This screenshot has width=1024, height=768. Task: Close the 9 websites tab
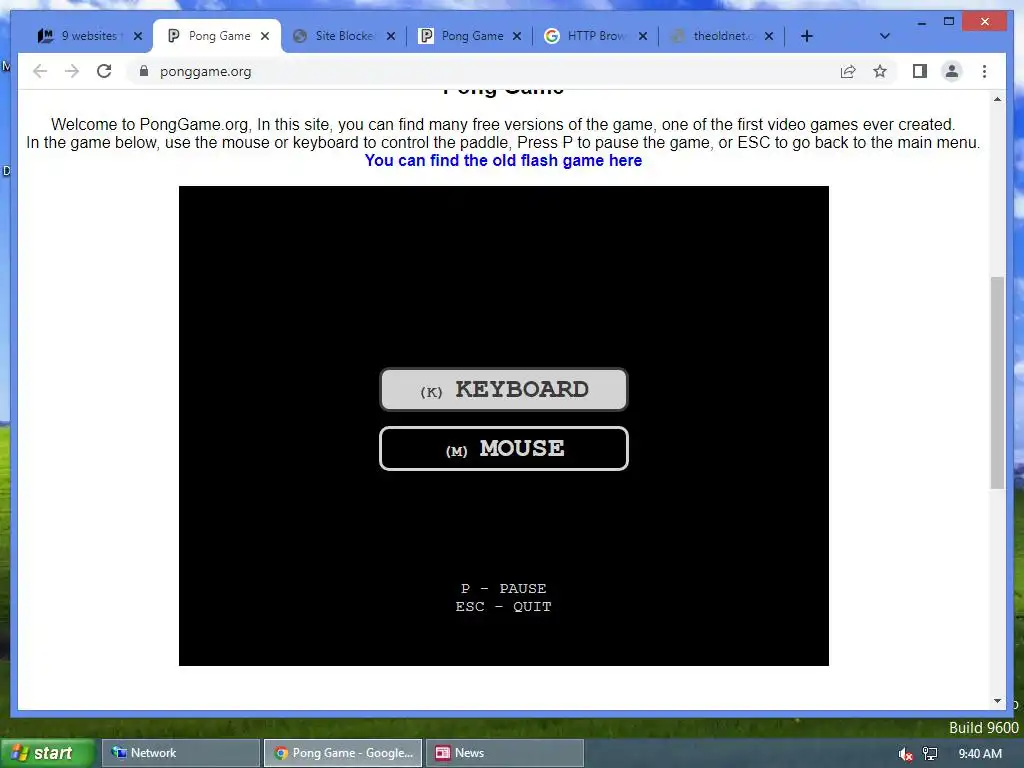138,36
